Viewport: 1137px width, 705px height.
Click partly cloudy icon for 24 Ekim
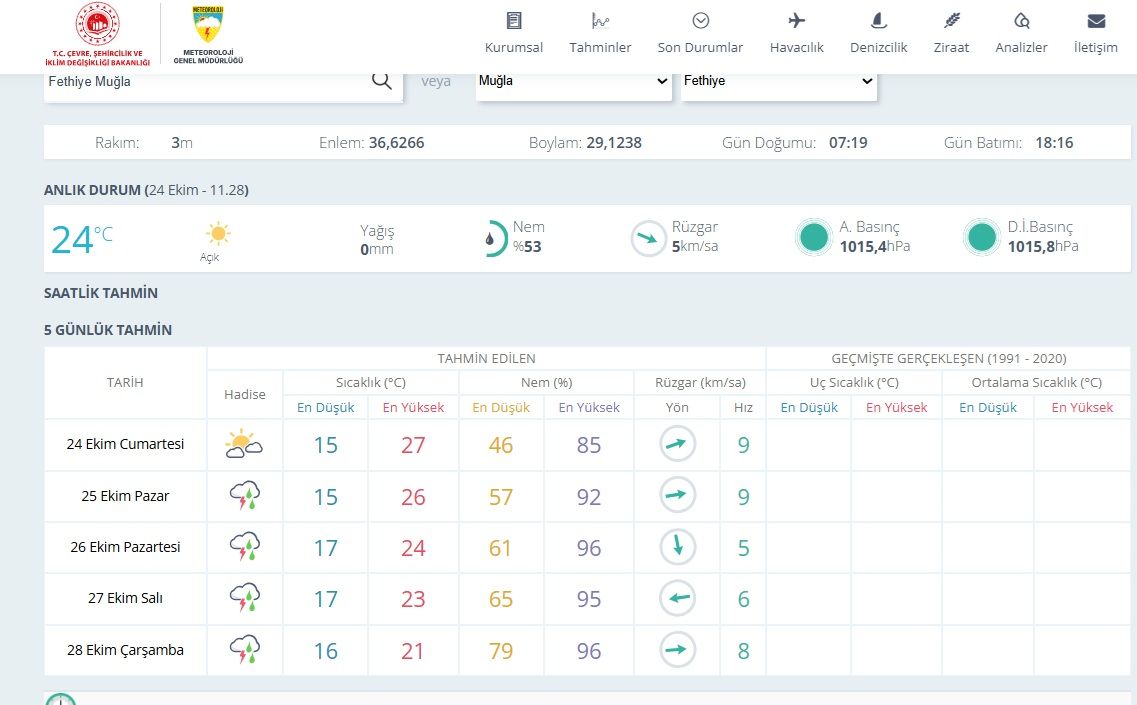click(x=244, y=444)
